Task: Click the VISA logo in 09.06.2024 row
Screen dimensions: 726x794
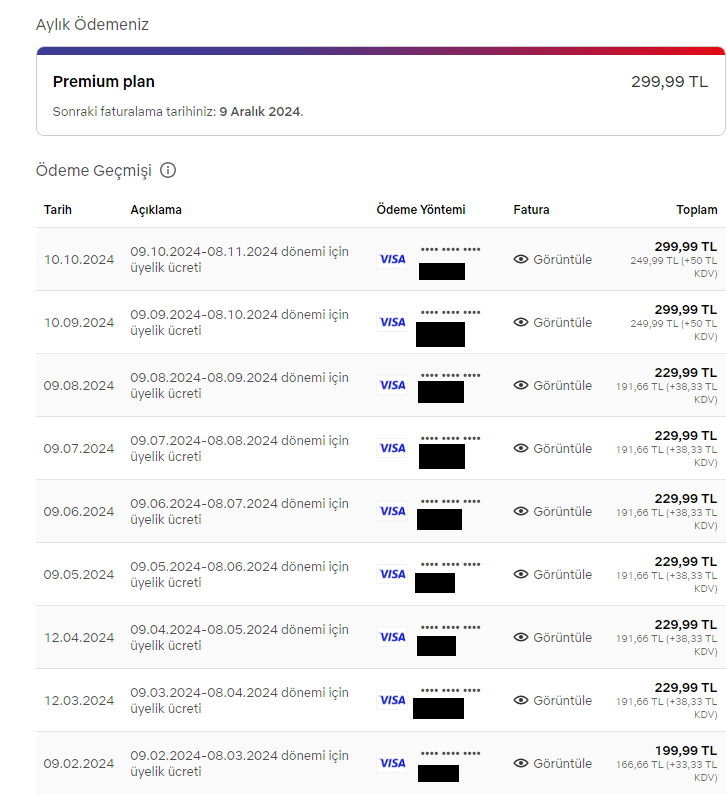Action: [392, 511]
